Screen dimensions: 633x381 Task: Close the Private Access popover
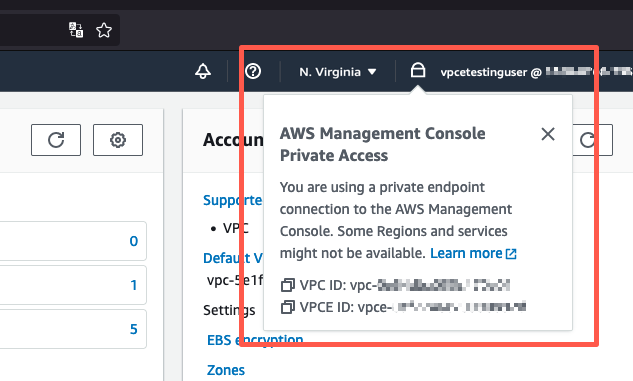[x=548, y=134]
